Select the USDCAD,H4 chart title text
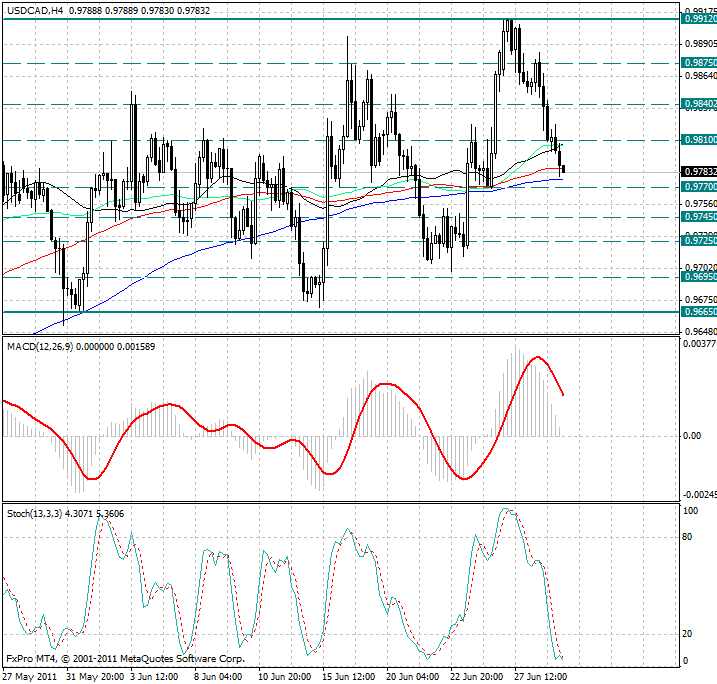 (35, 11)
